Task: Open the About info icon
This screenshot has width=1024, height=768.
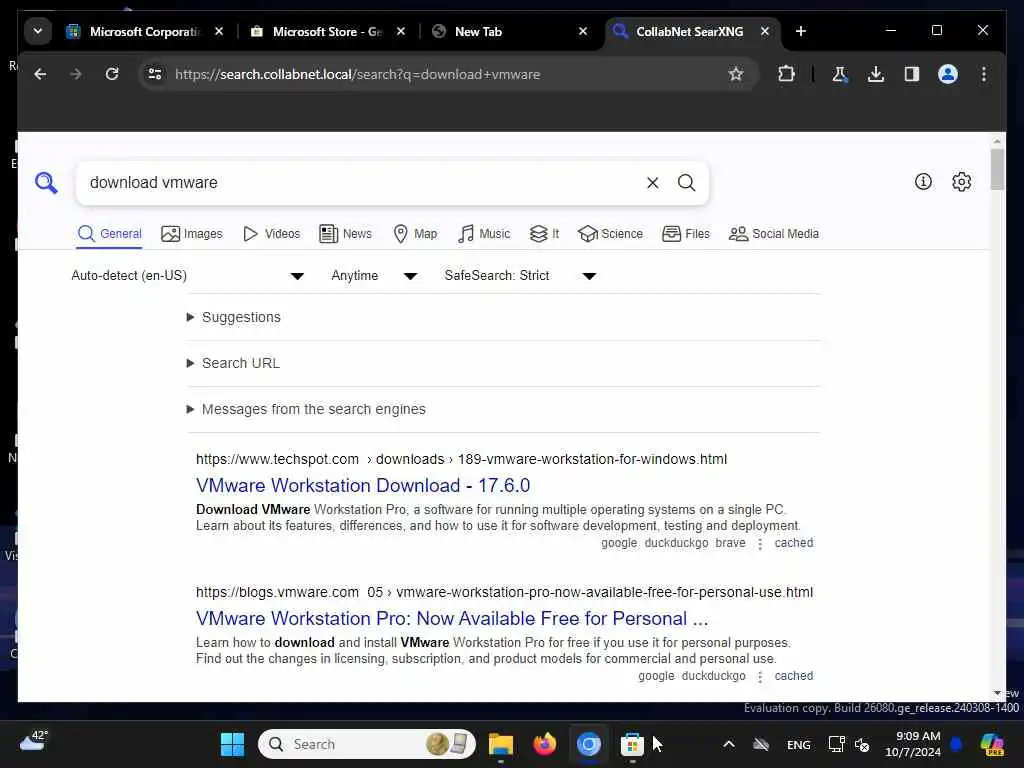Action: coord(923,182)
